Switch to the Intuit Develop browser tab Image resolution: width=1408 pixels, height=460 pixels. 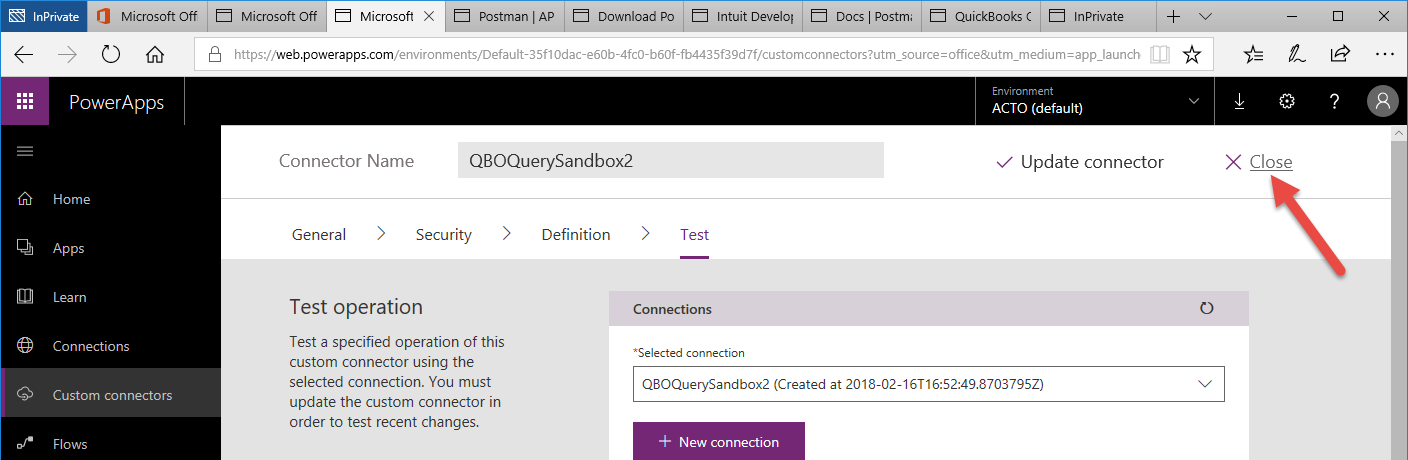[744, 17]
